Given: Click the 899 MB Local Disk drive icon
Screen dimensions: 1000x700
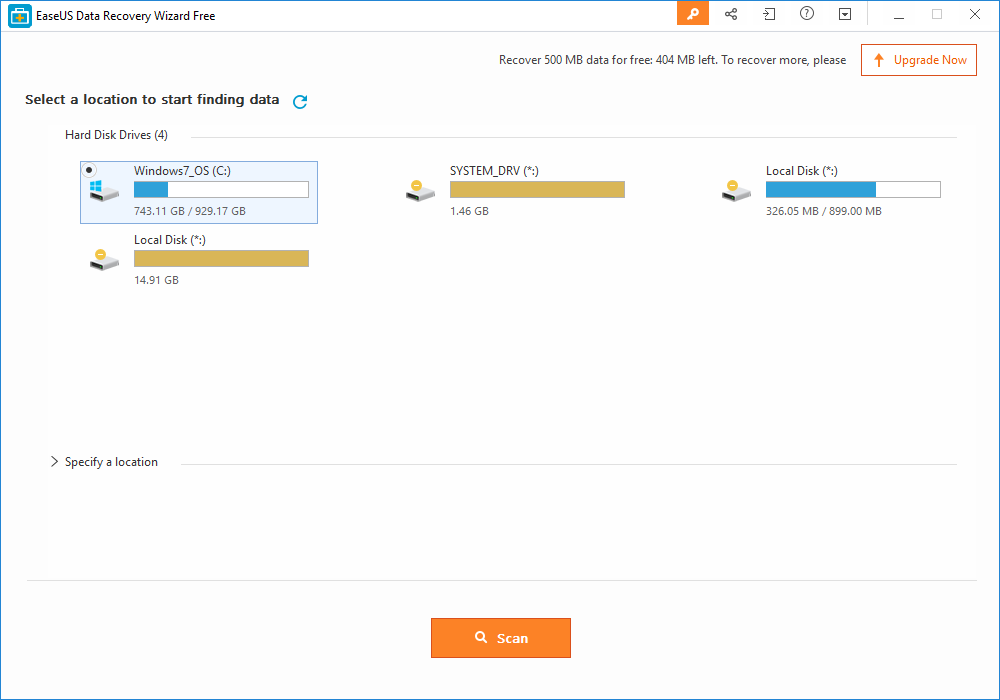Looking at the screenshot, I should [x=736, y=191].
